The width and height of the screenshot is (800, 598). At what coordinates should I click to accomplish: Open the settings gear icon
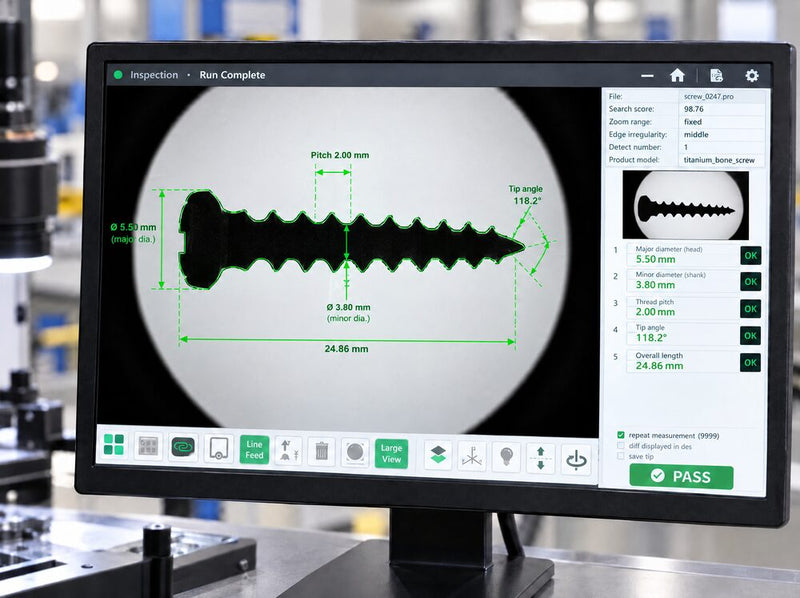752,76
